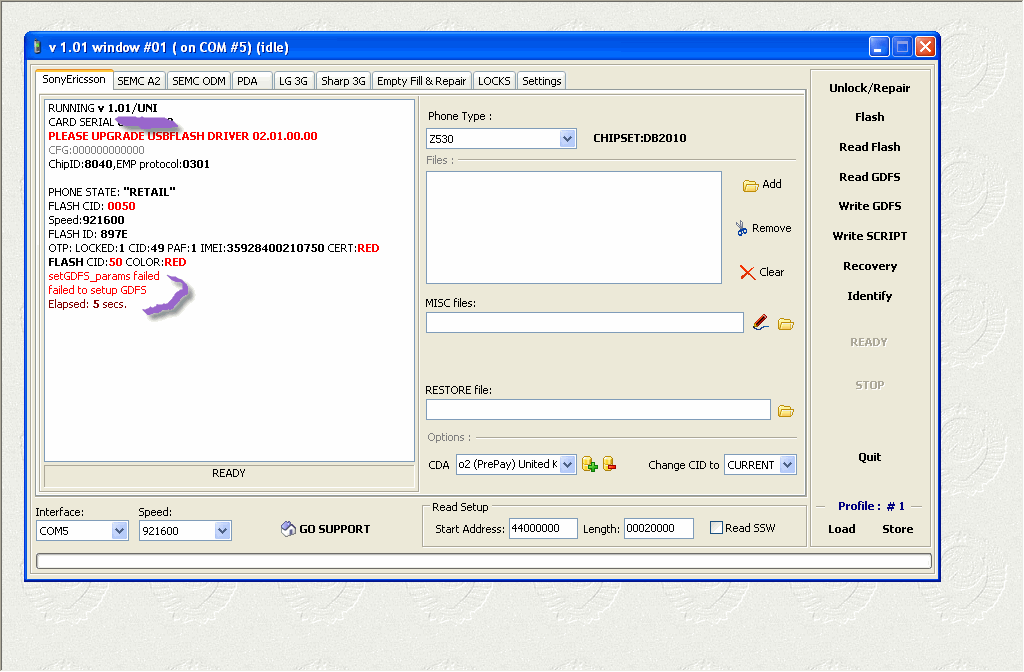The height and width of the screenshot is (672, 1024).
Task: Open the Phone Type Z530 dropdown
Action: (x=567, y=138)
